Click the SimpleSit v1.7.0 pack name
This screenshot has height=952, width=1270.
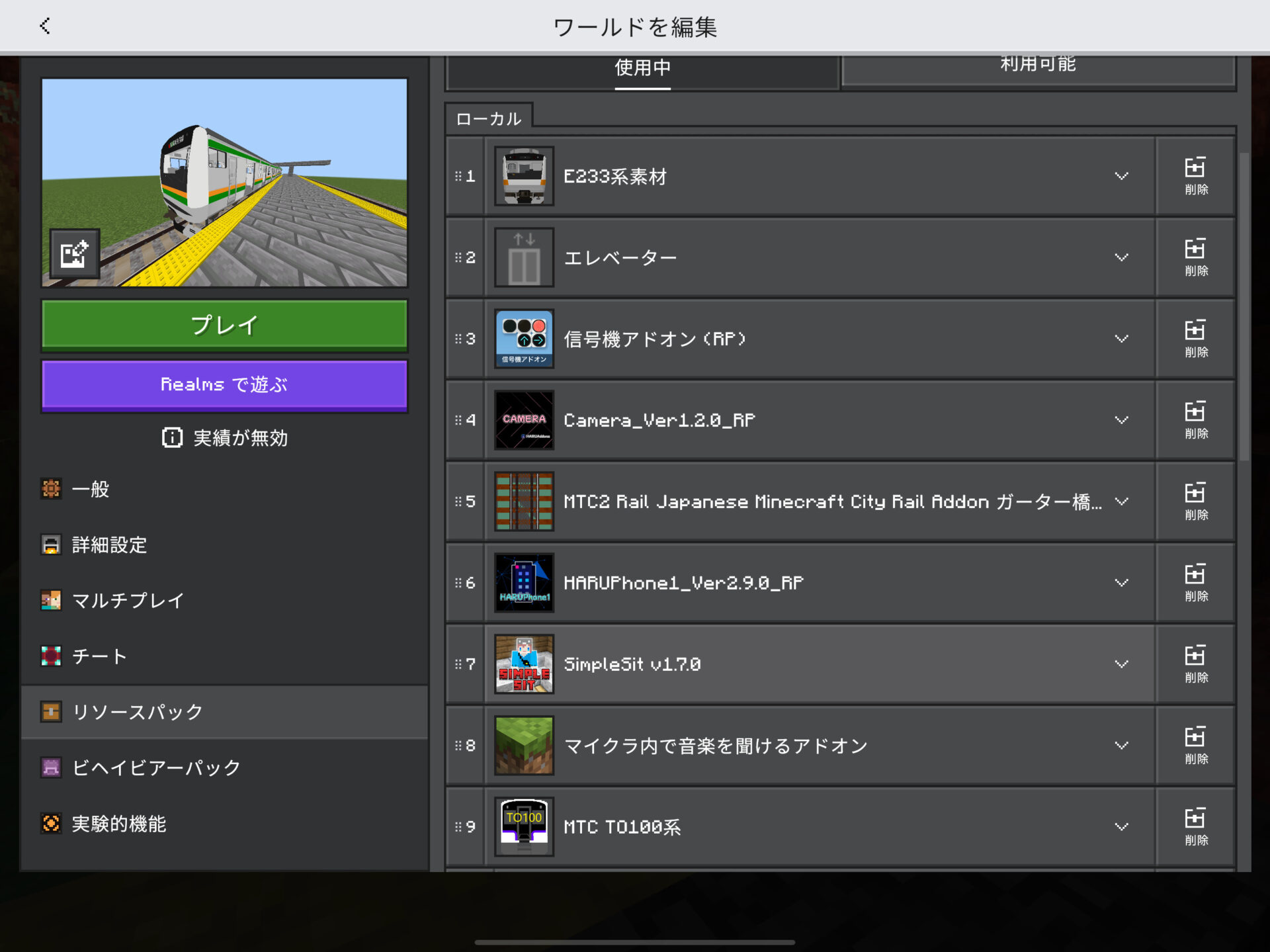(x=632, y=664)
